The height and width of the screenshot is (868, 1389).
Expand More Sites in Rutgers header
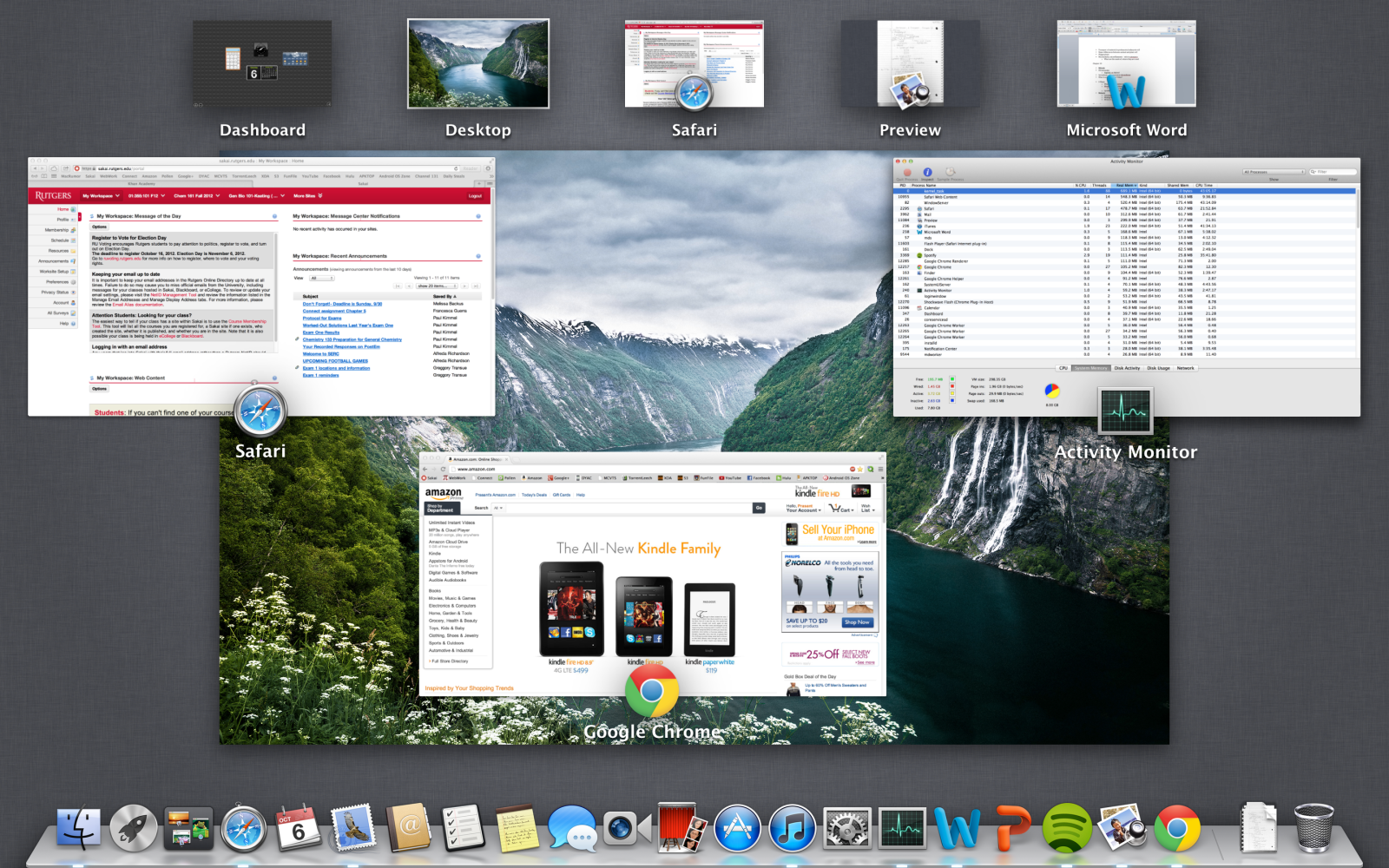click(x=308, y=195)
